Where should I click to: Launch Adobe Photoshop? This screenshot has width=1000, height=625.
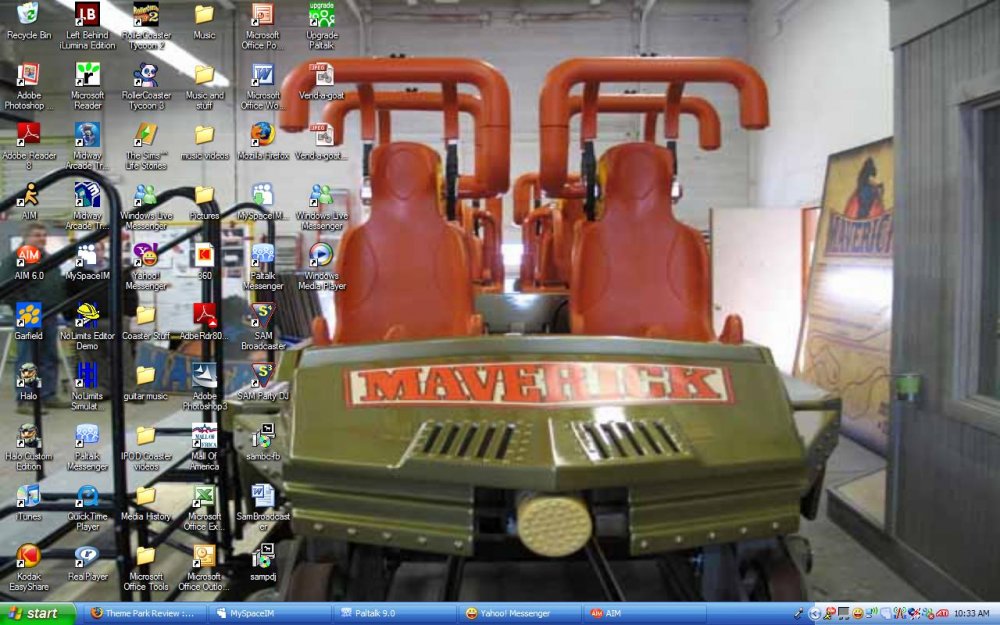(28, 80)
